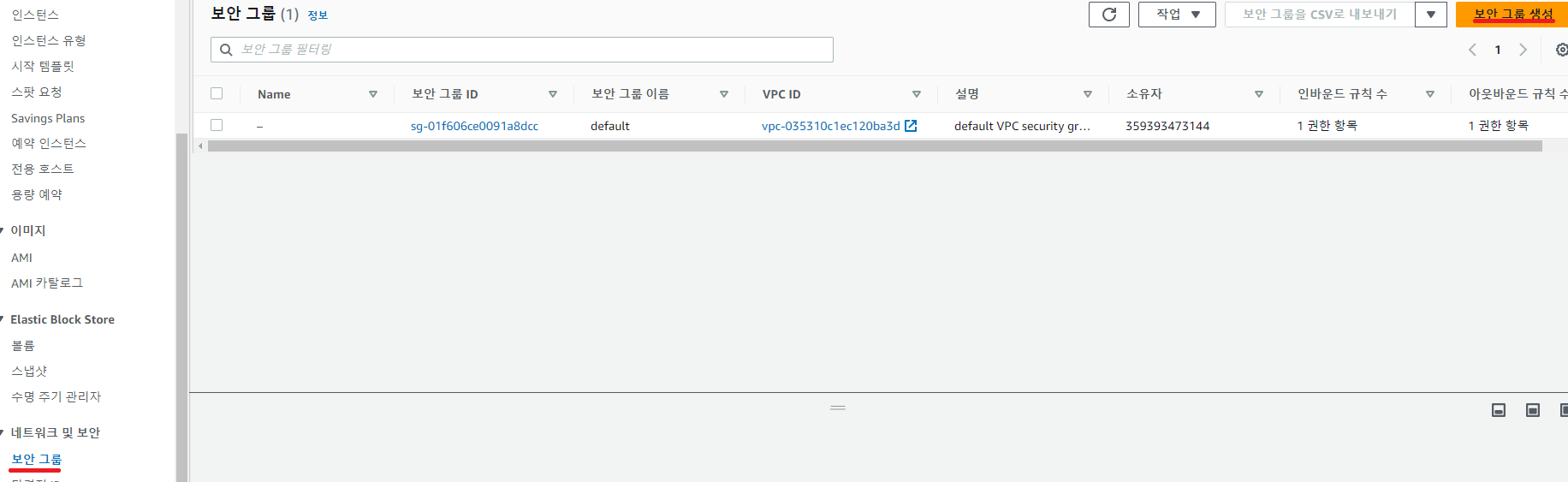
Task: Open Savings Plans in the sidebar
Action: pyautogui.click(x=48, y=118)
